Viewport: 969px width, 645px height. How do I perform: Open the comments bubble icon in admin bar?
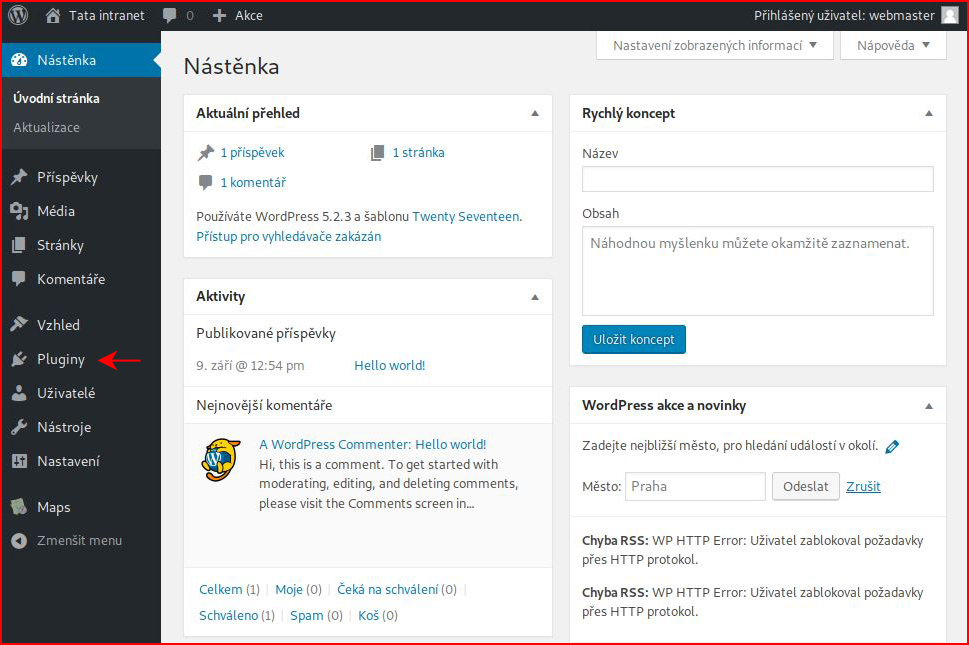(169, 15)
